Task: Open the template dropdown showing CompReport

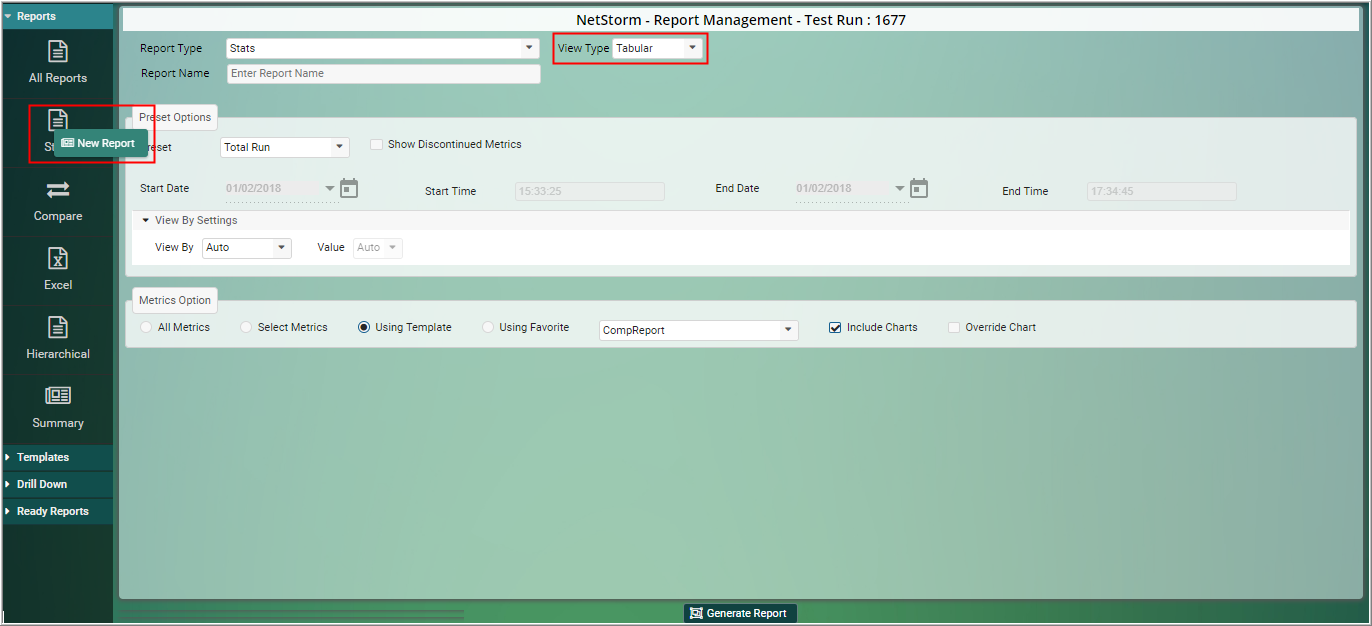Action: [x=699, y=330]
